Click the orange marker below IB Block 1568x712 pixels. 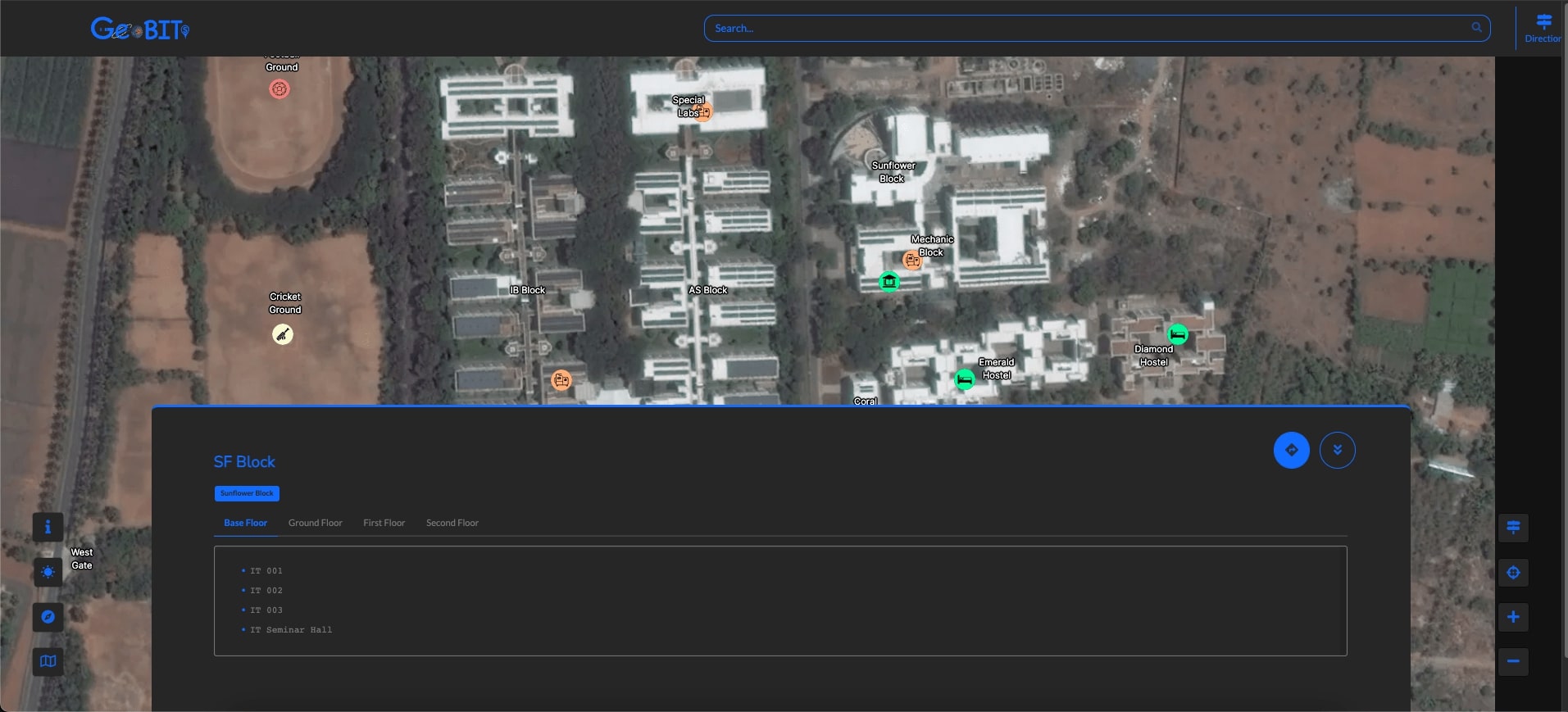561,380
